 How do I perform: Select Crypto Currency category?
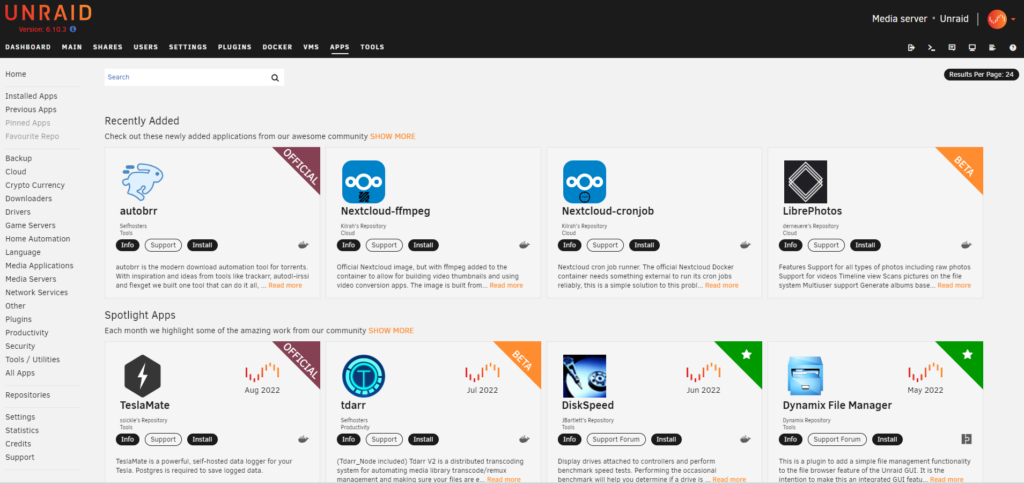coord(35,186)
